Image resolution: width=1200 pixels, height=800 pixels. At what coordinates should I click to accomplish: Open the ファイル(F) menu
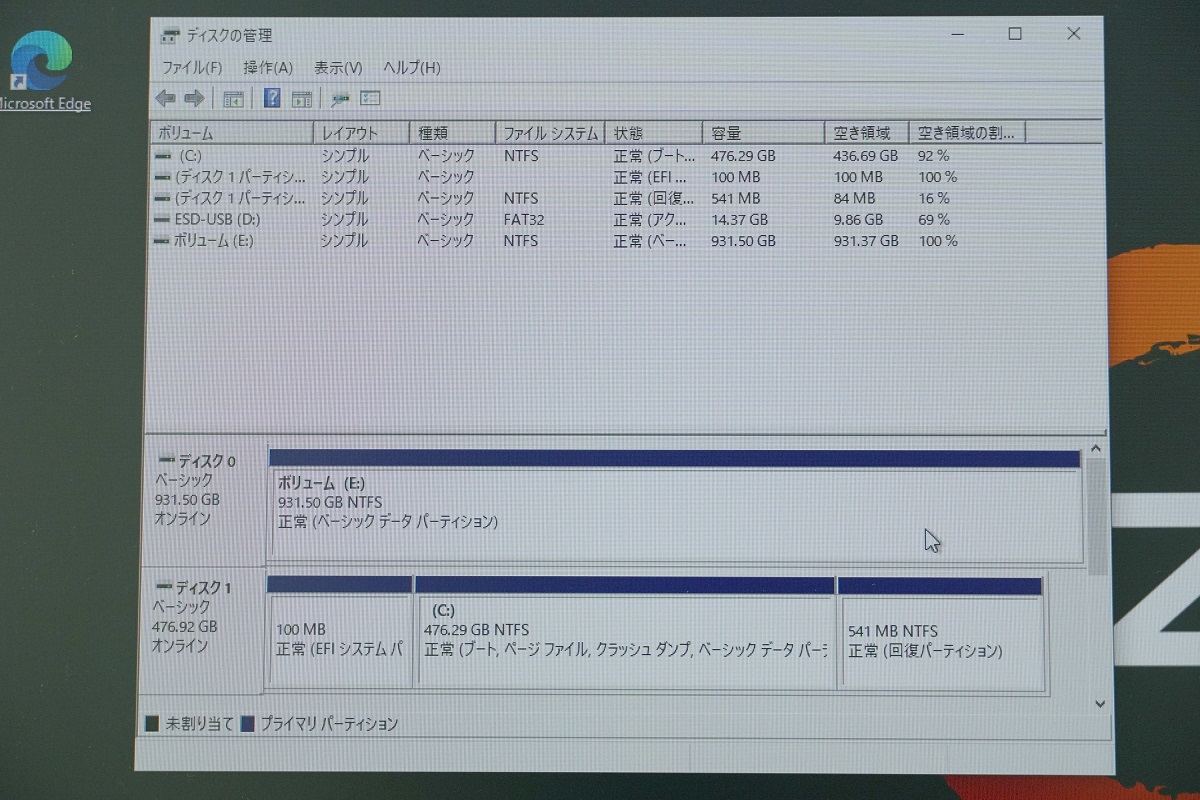coord(192,68)
